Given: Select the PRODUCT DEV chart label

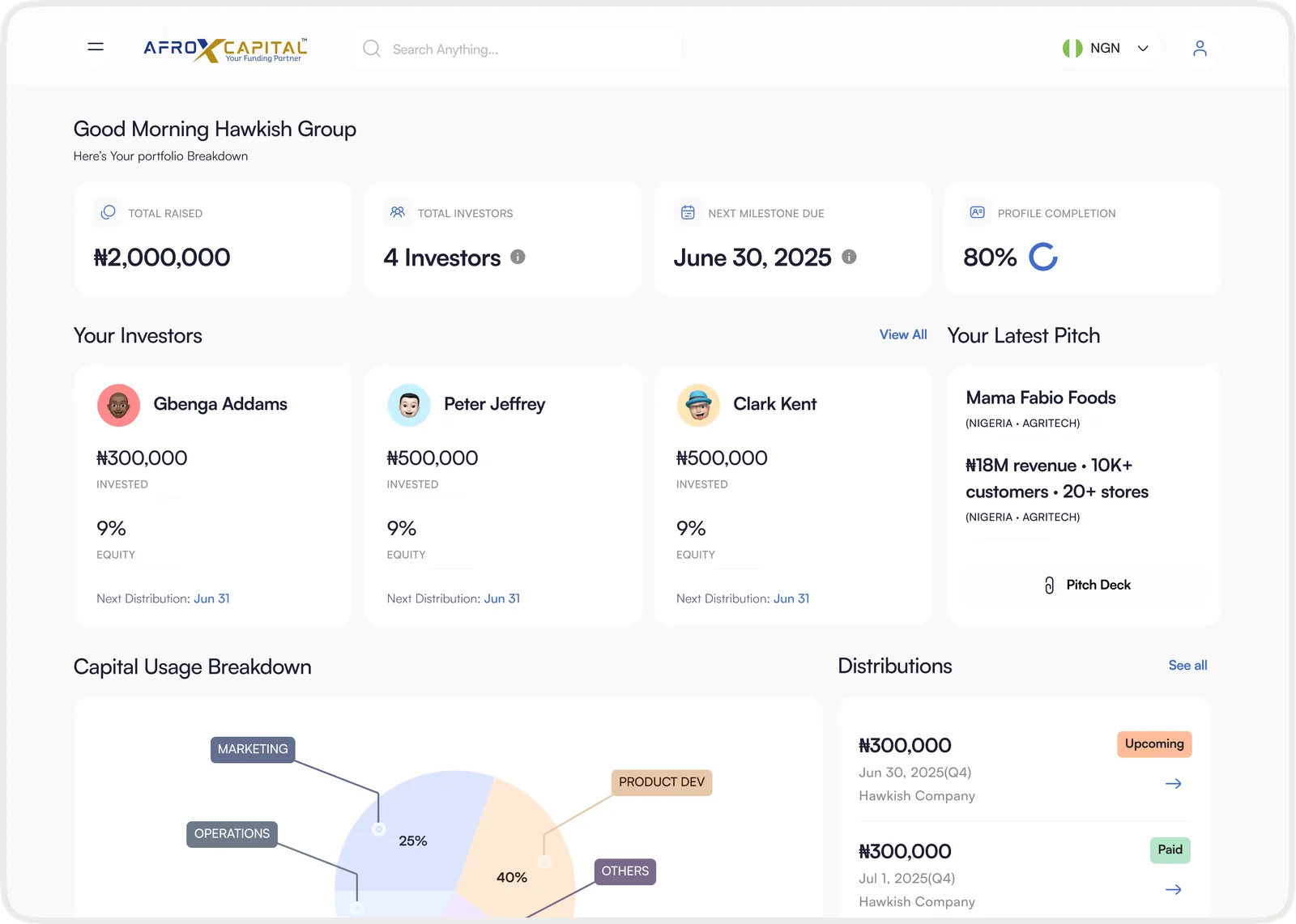Looking at the screenshot, I should 662,782.
